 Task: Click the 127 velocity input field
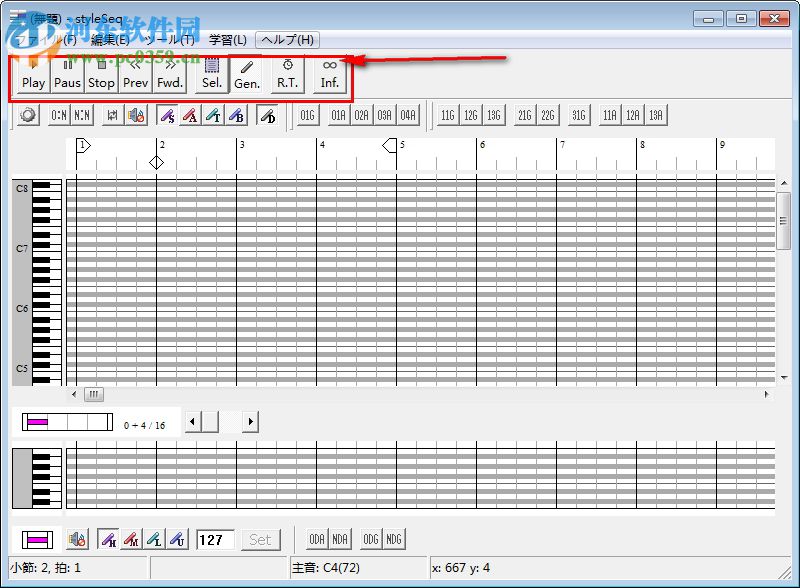pos(216,539)
